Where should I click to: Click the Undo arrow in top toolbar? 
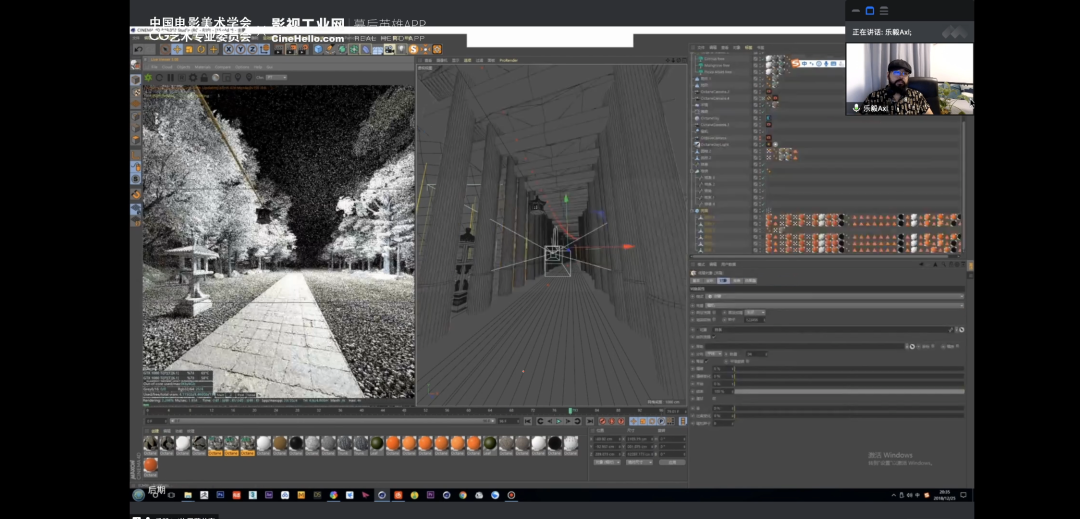click(138, 49)
